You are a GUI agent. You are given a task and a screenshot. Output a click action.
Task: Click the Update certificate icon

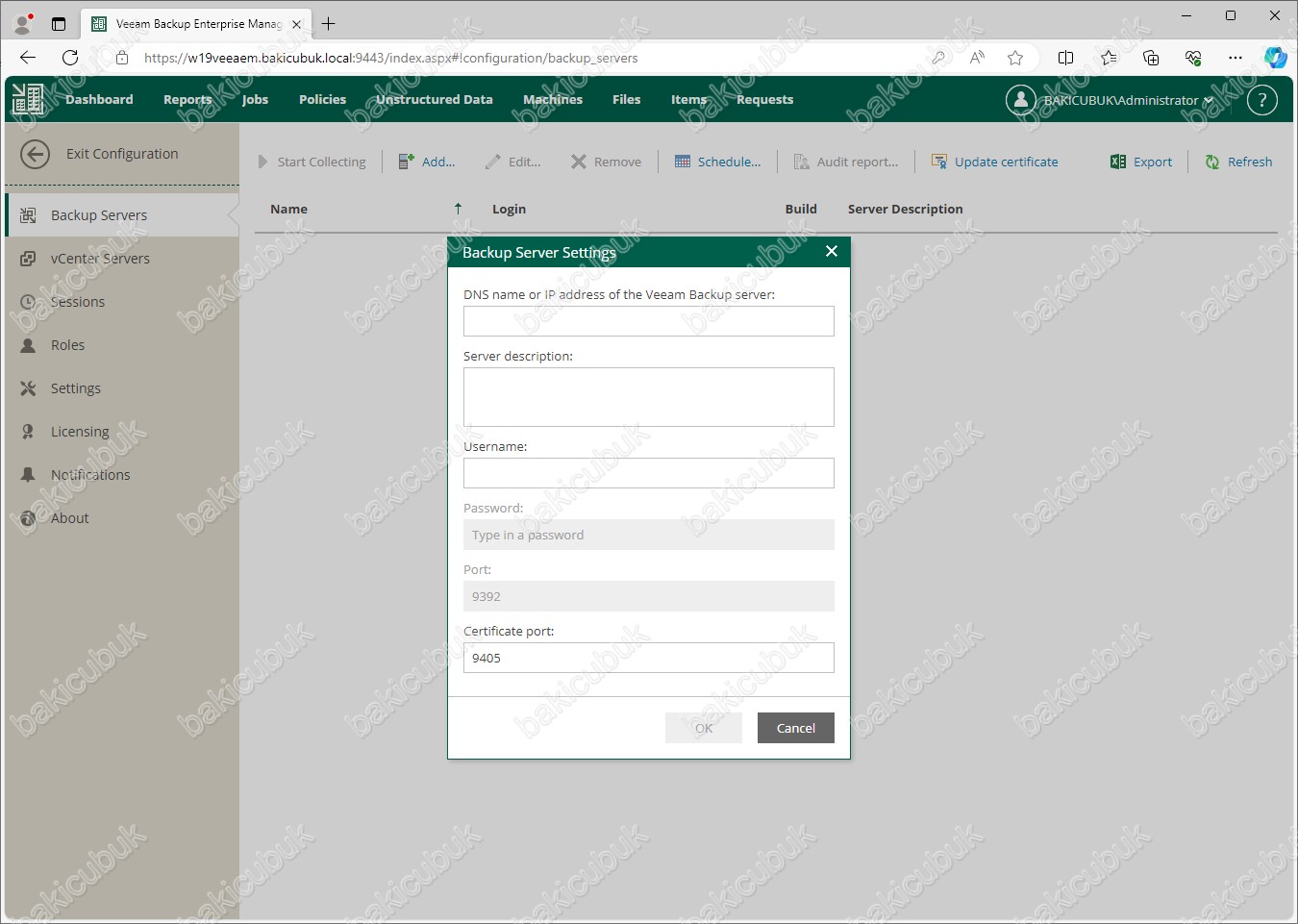point(939,162)
